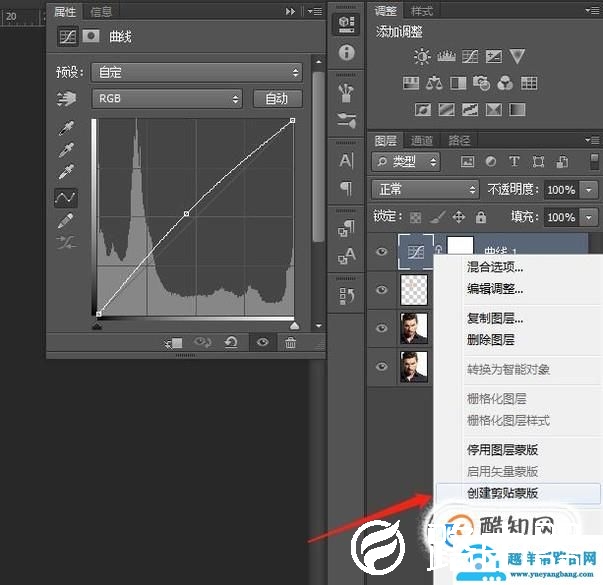Click the text layer filter T icon
Image resolution: width=603 pixels, height=585 pixels.
(x=514, y=161)
